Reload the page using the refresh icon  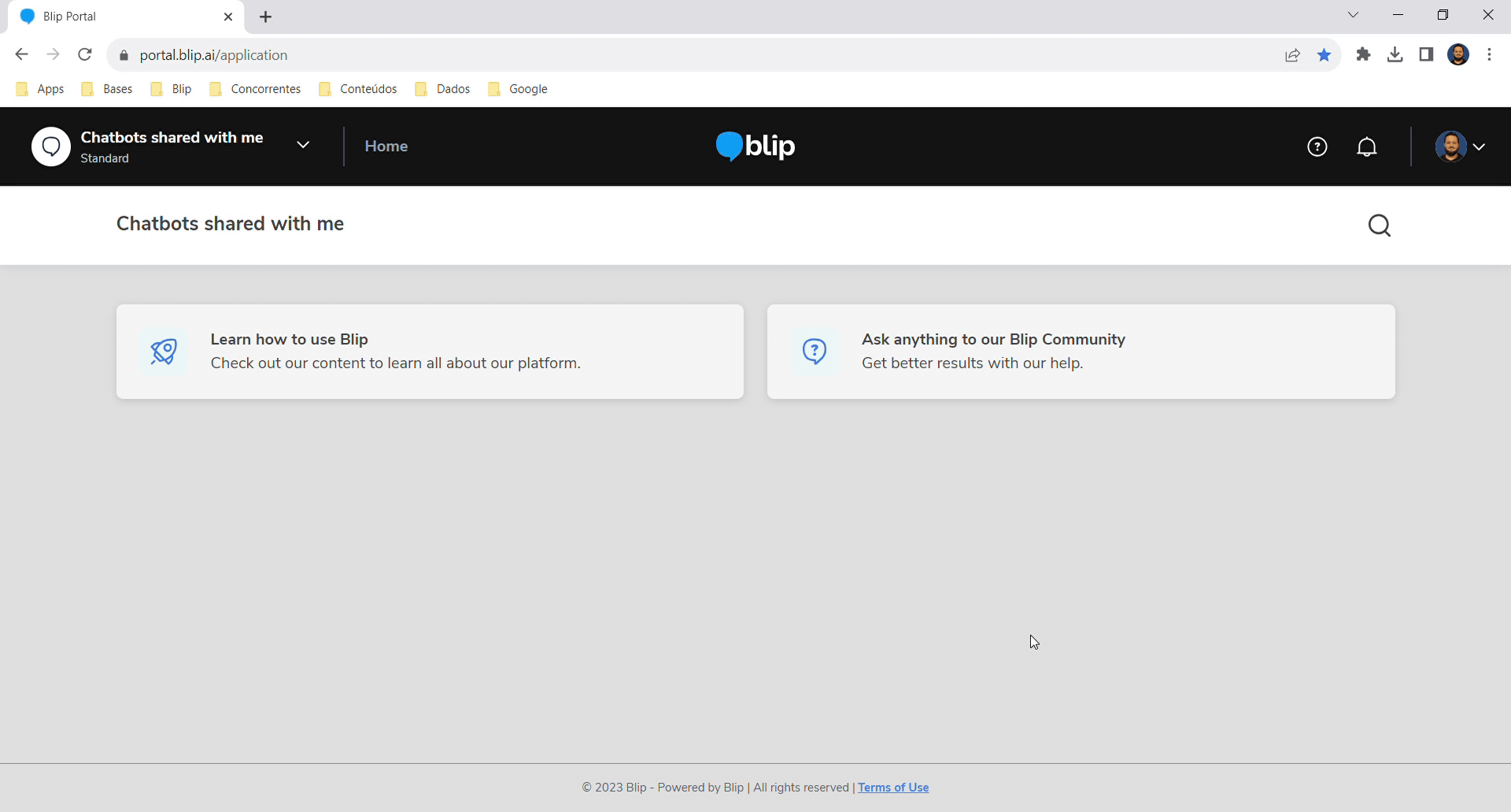coord(85,55)
